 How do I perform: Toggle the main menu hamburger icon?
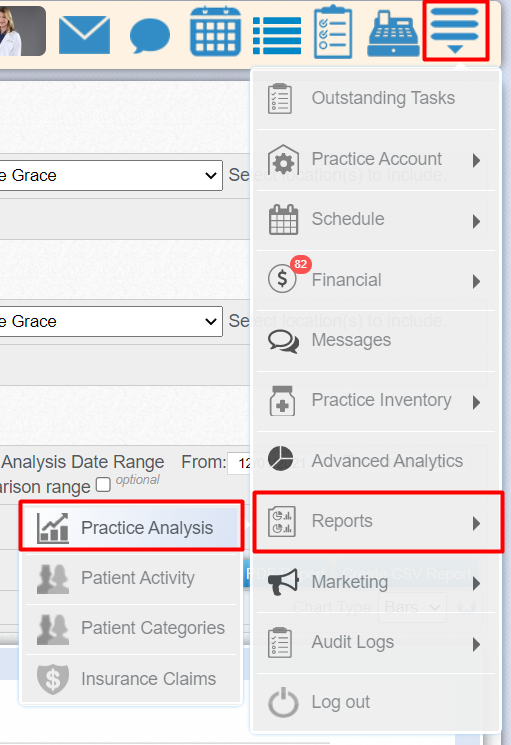[455, 31]
